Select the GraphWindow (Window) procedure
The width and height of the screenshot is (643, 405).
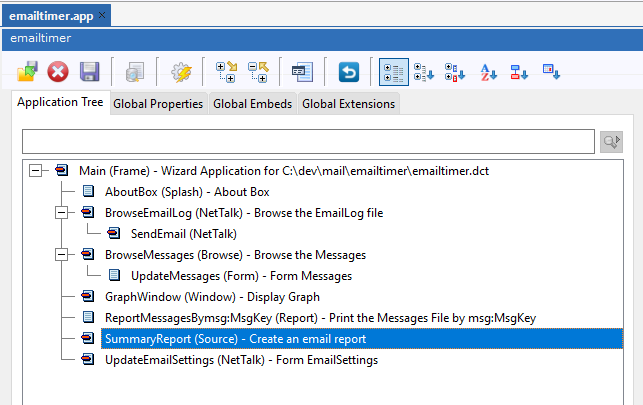[212, 297]
